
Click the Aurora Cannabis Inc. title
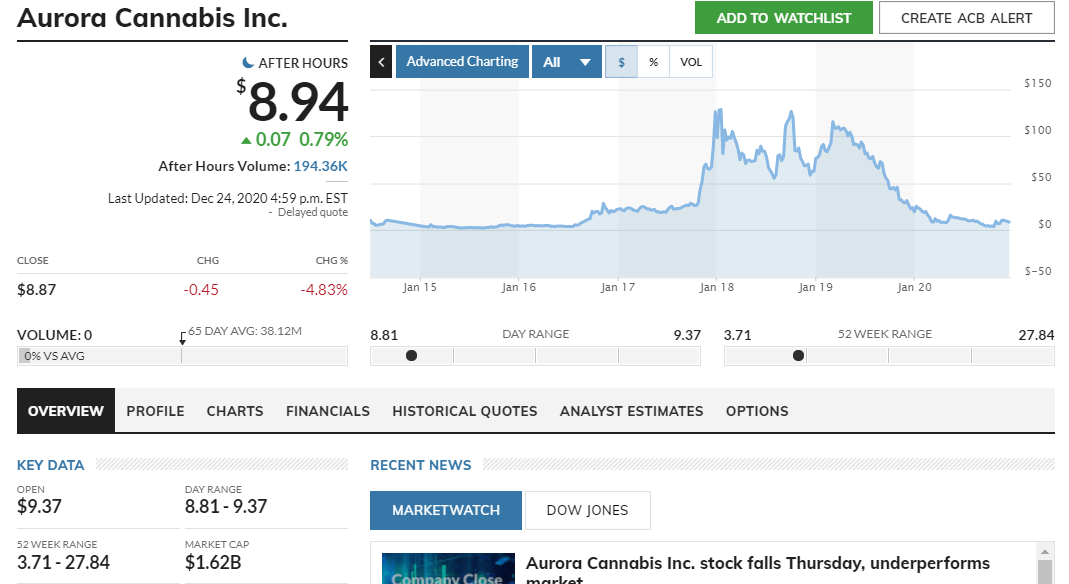(x=152, y=18)
